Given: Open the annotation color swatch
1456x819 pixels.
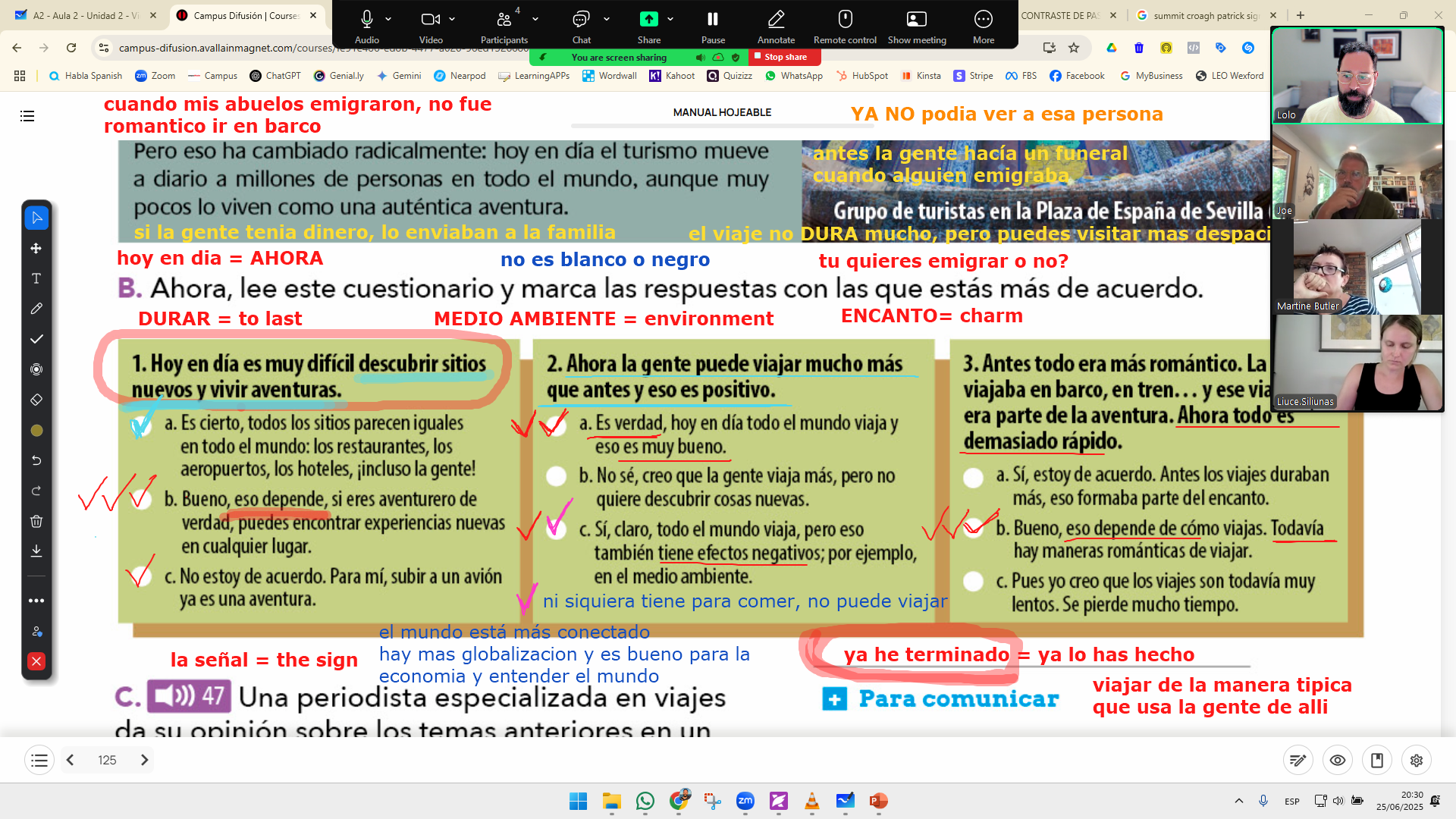Looking at the screenshot, I should pyautogui.click(x=36, y=431).
